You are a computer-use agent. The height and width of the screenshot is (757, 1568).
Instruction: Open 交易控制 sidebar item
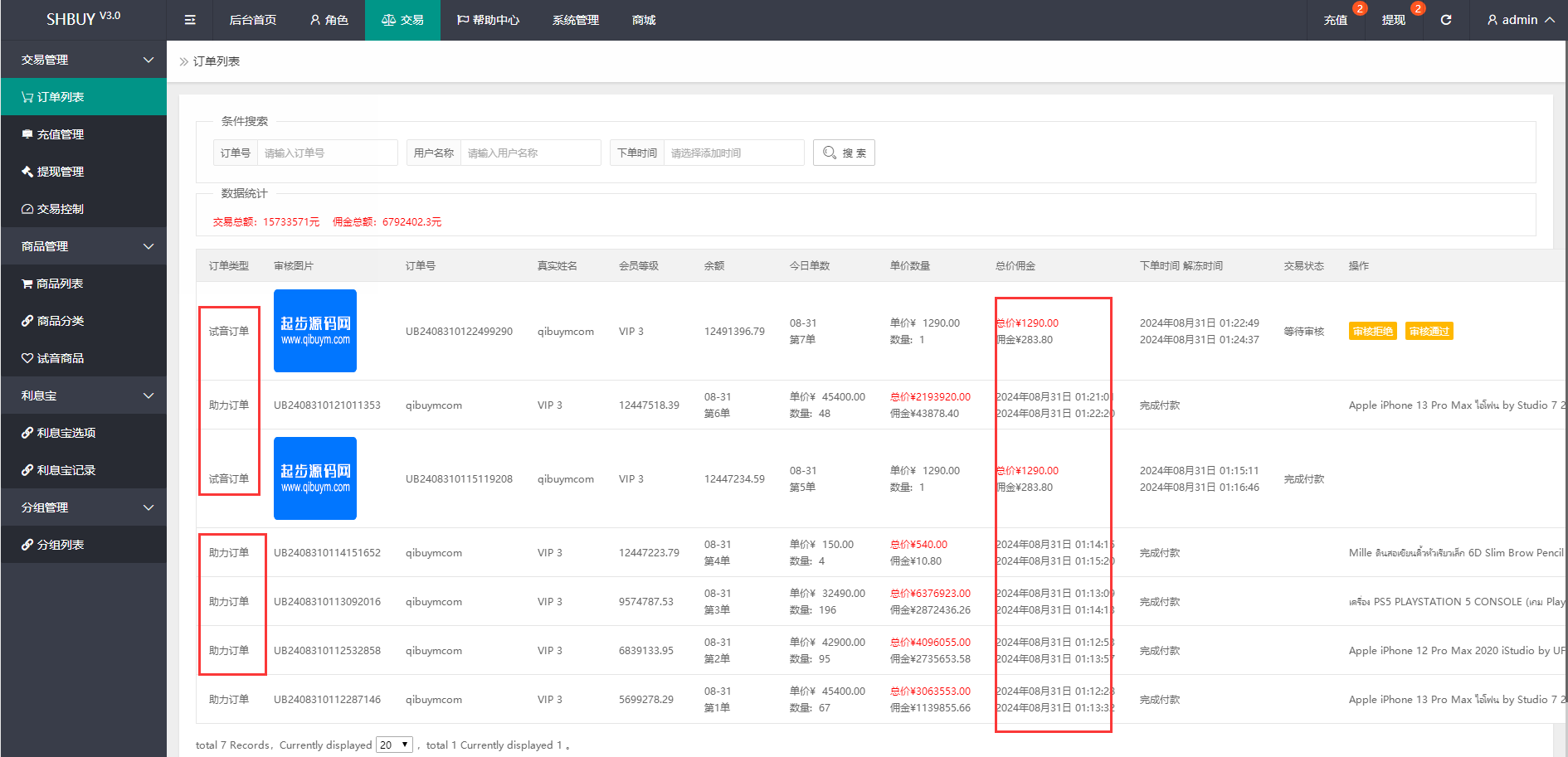pos(83,209)
